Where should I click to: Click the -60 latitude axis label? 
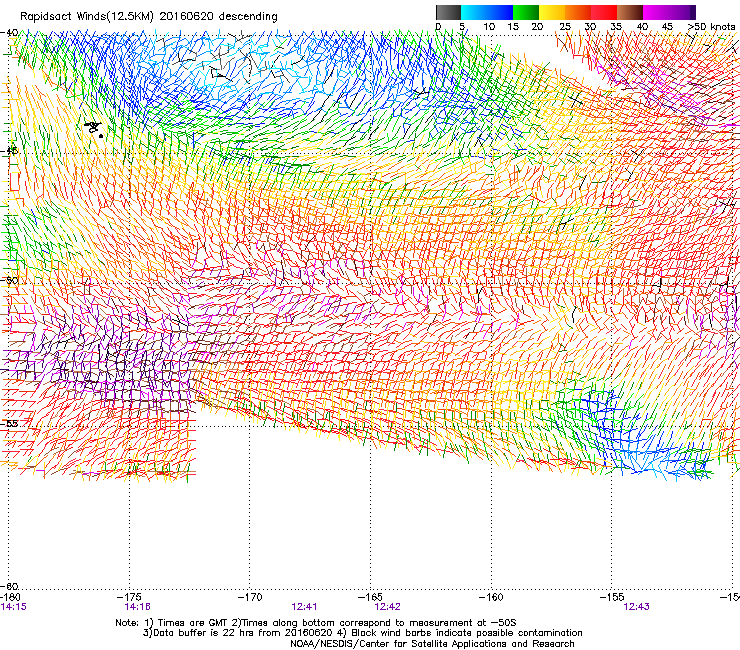[9, 586]
